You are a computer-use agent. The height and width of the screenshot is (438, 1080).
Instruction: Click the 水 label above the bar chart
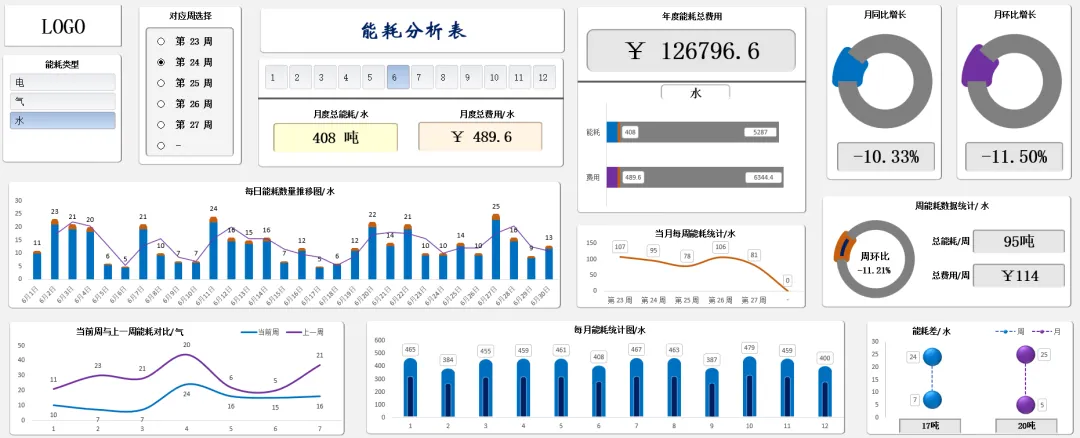(695, 93)
